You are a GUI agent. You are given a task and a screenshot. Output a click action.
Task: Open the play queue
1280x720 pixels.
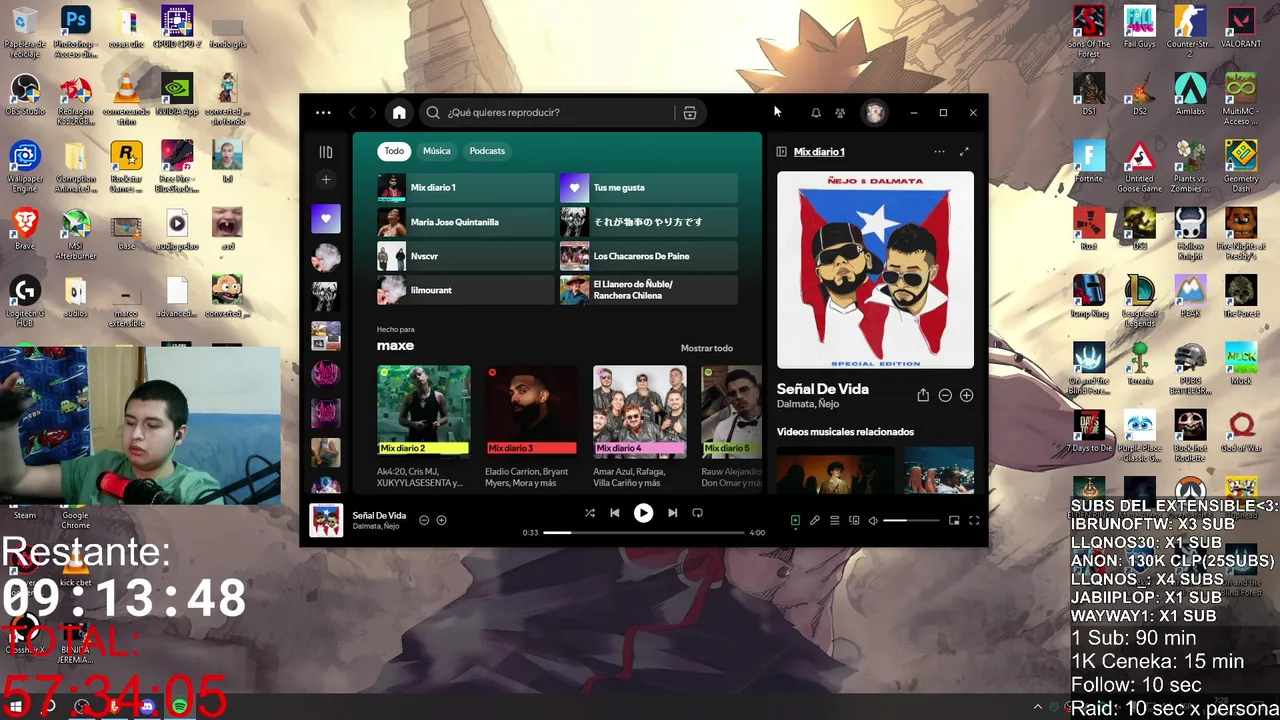click(x=834, y=521)
